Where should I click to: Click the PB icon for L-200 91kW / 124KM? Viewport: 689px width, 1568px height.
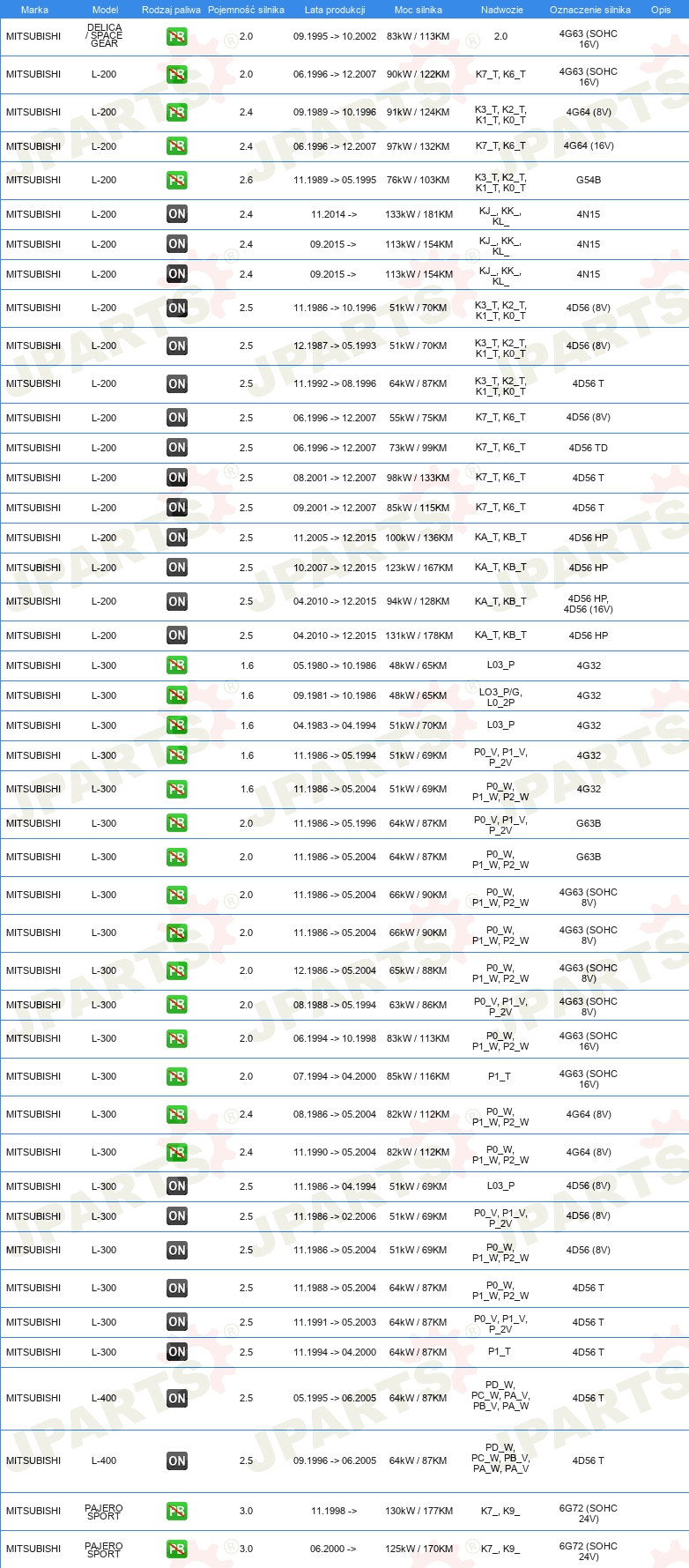177,113
